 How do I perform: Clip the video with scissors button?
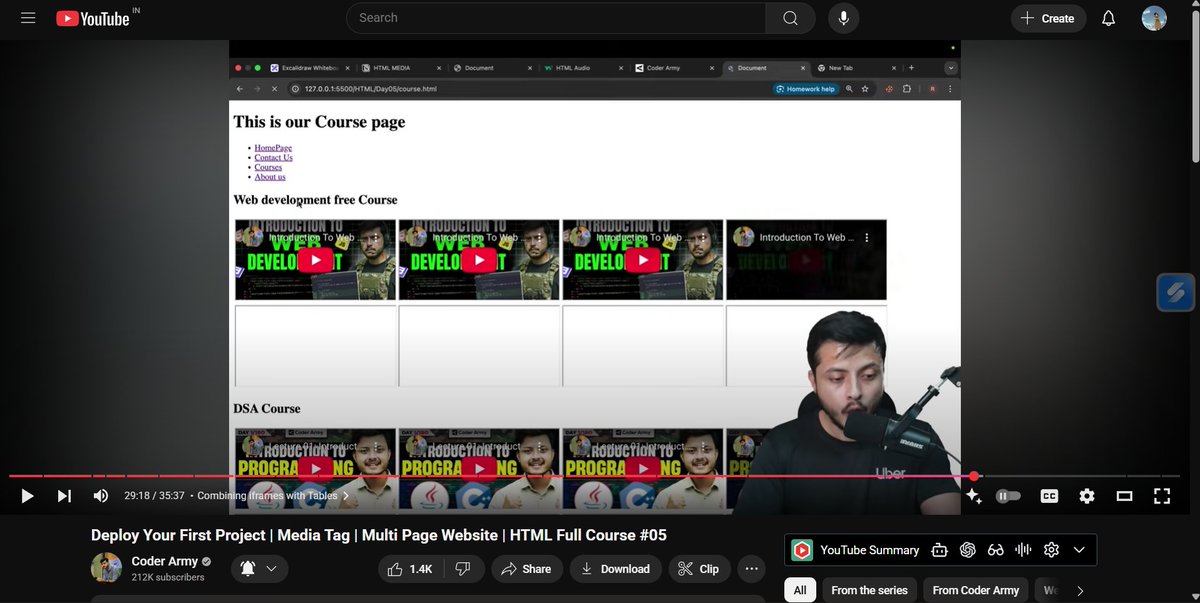[x=698, y=569]
